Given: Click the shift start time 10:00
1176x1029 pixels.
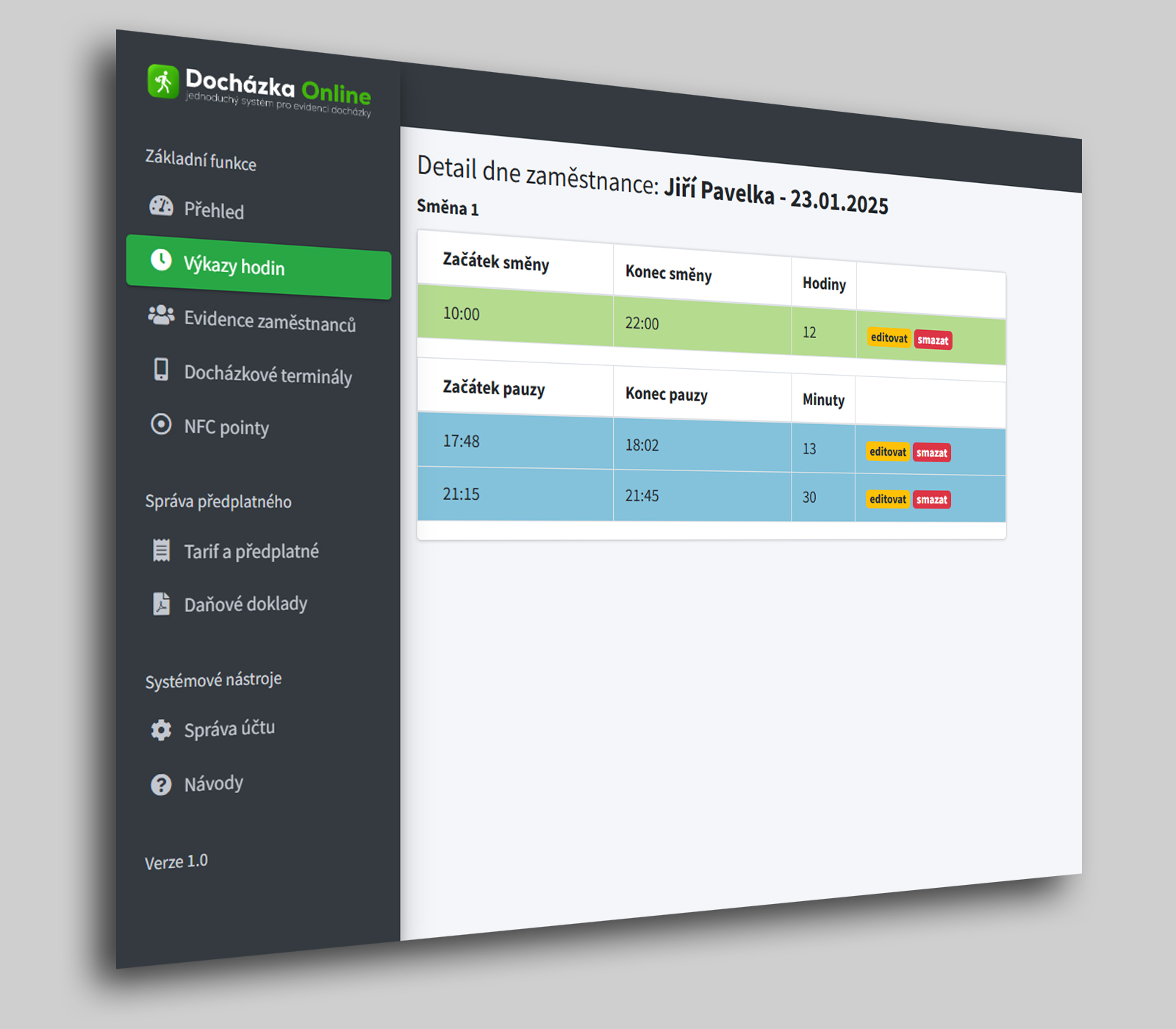Looking at the screenshot, I should click(x=461, y=314).
